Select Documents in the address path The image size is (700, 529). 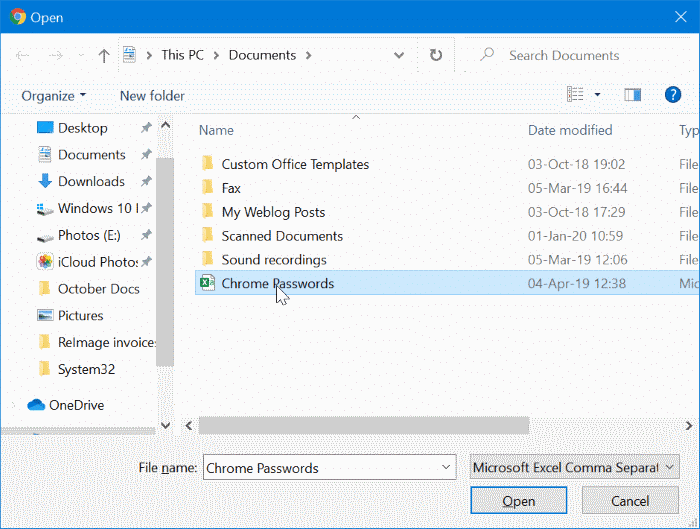click(262, 55)
